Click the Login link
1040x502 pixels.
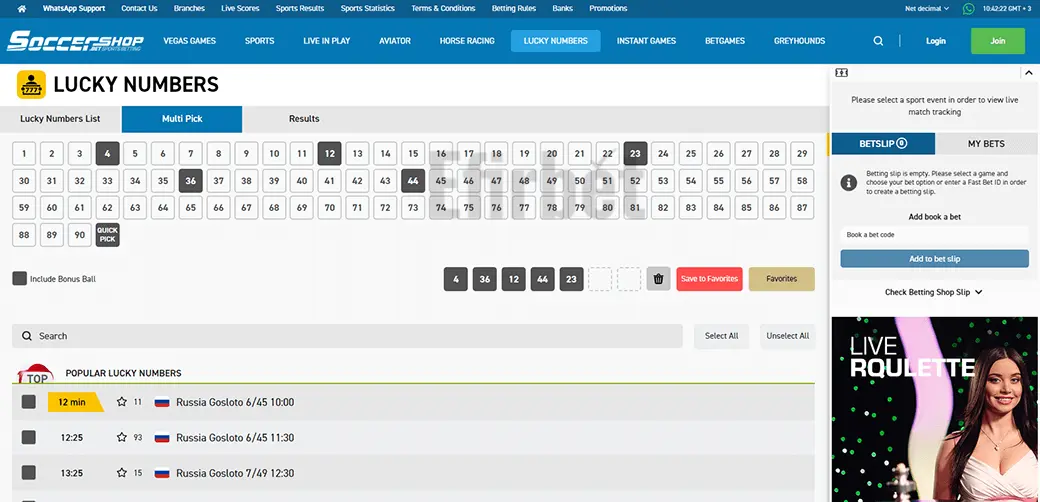pyautogui.click(x=936, y=41)
